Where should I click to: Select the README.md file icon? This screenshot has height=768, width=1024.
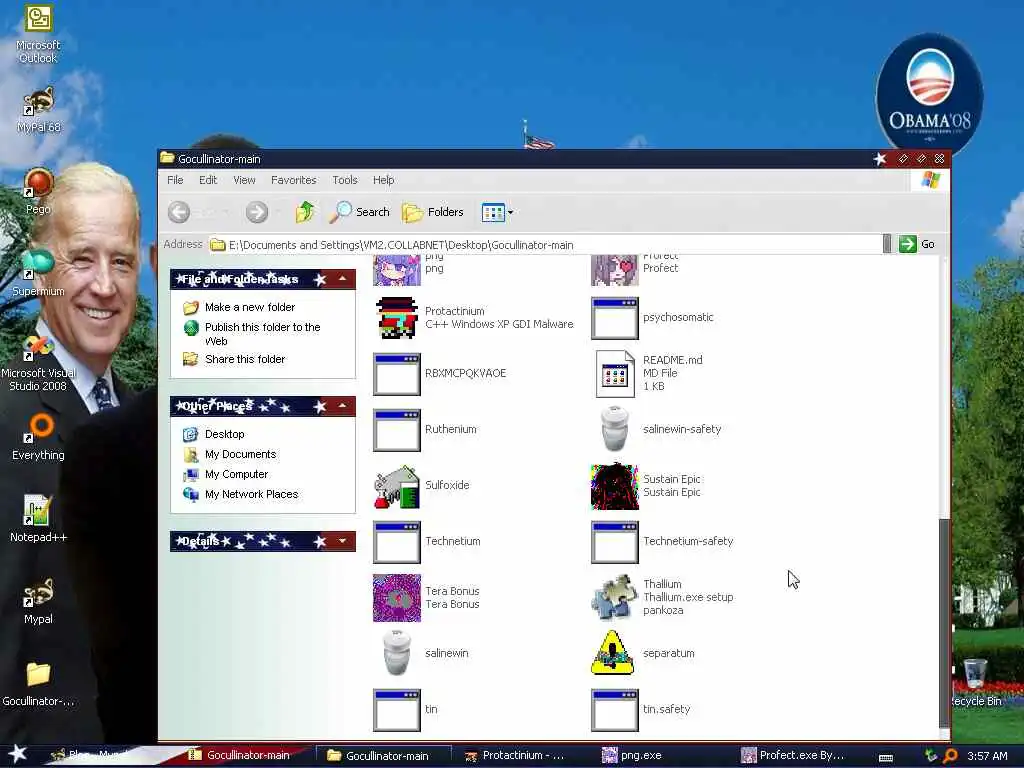[x=615, y=374]
